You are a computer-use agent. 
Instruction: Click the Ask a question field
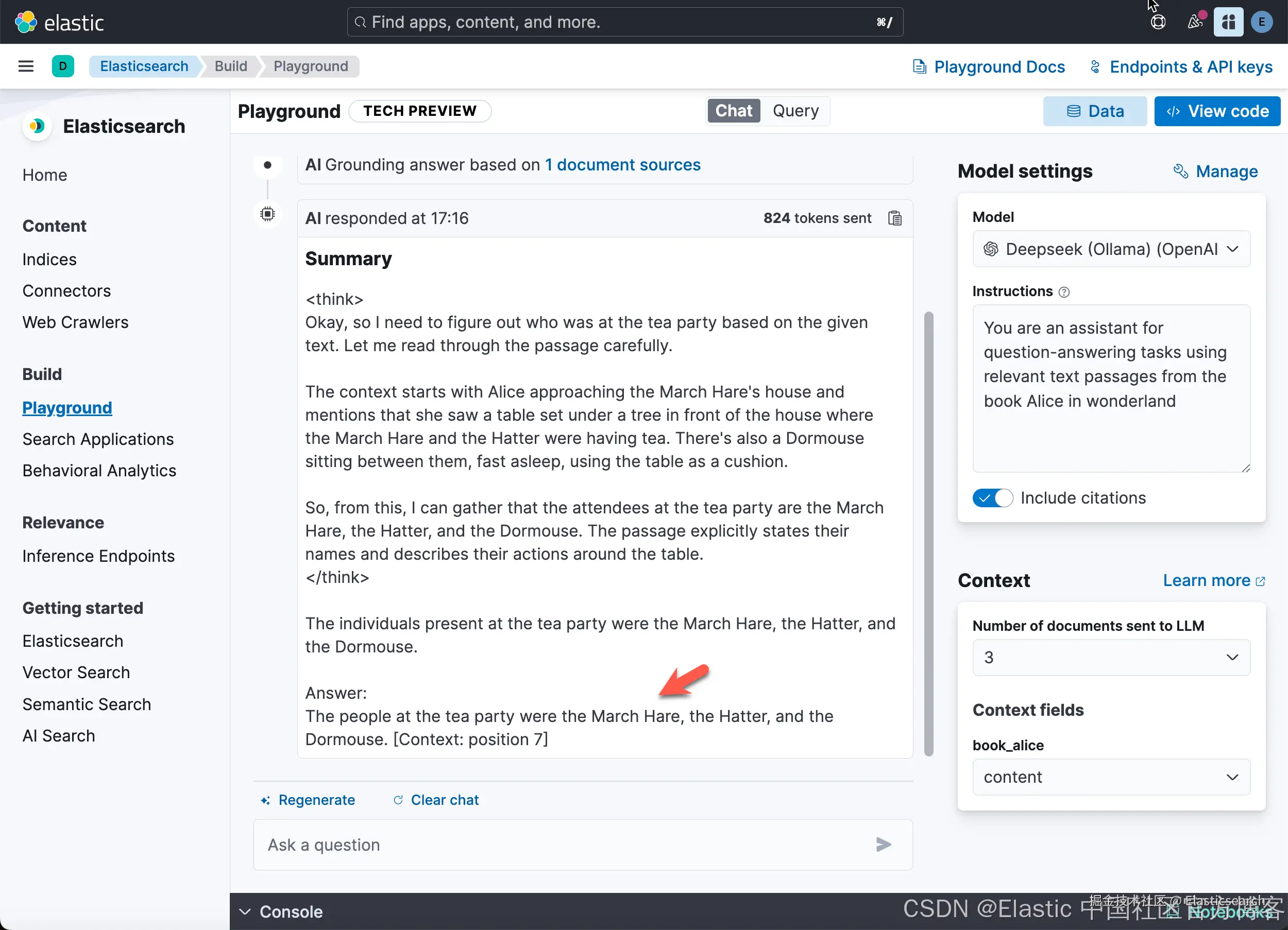[568, 845]
